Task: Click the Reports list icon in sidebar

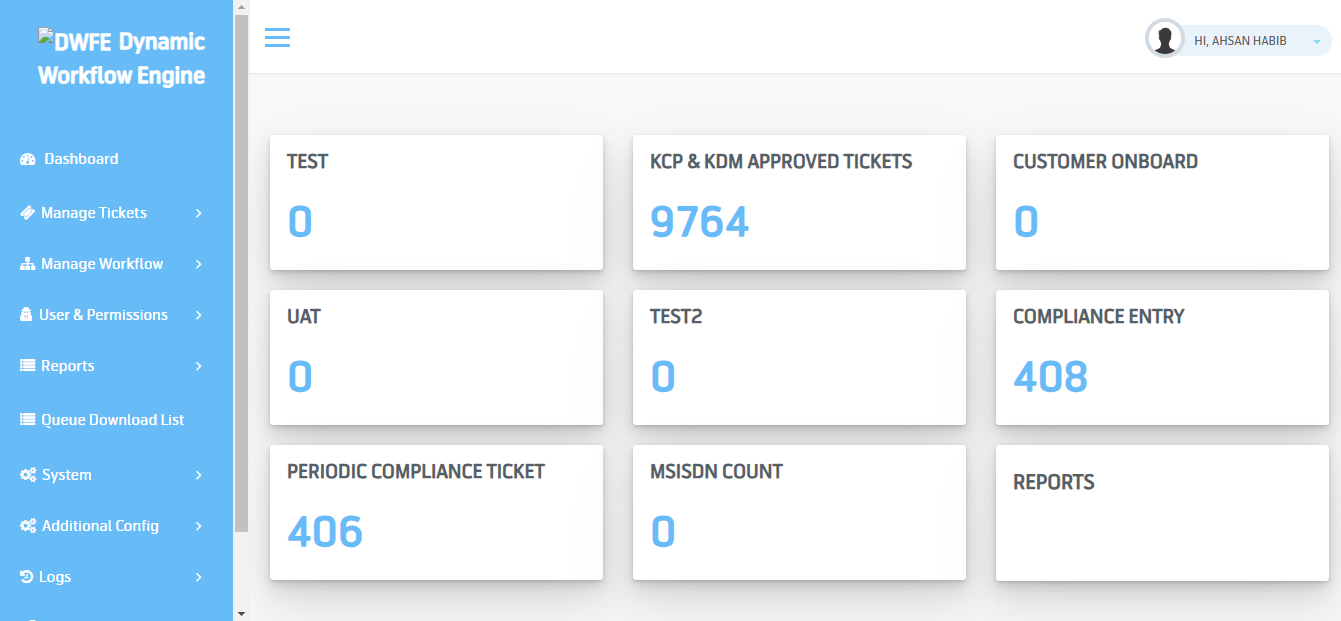Action: pyautogui.click(x=28, y=366)
